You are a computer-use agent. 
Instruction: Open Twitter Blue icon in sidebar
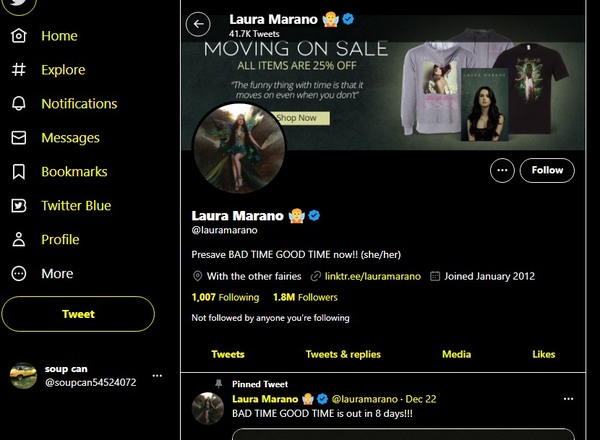pyautogui.click(x=19, y=205)
